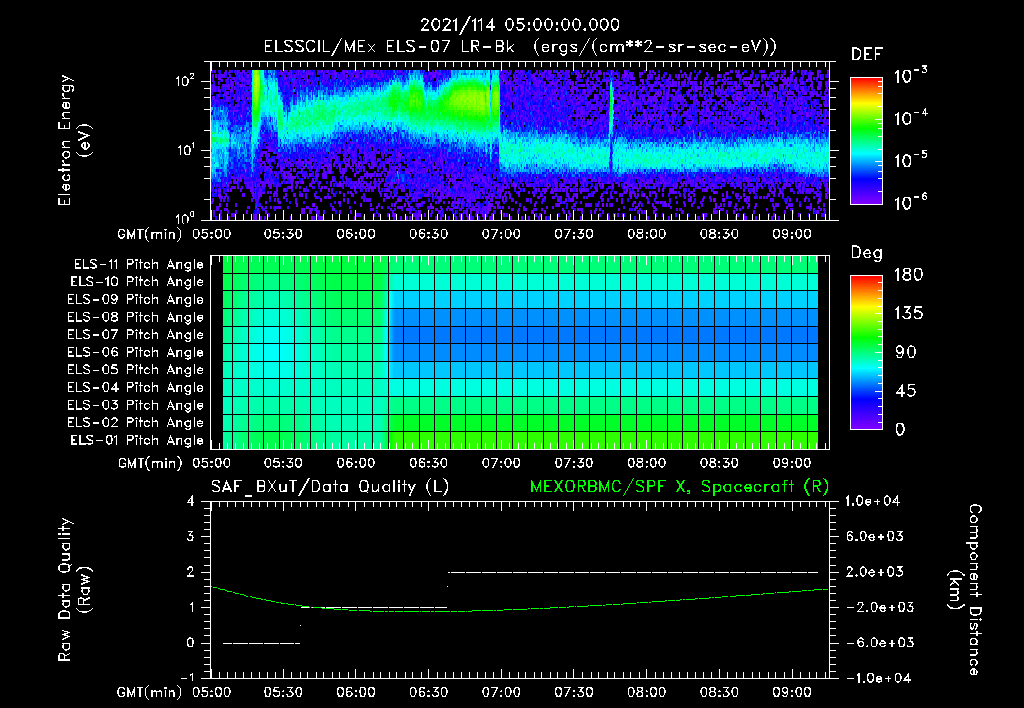Click the 08:00 tick label under data quality plot

click(x=647, y=693)
